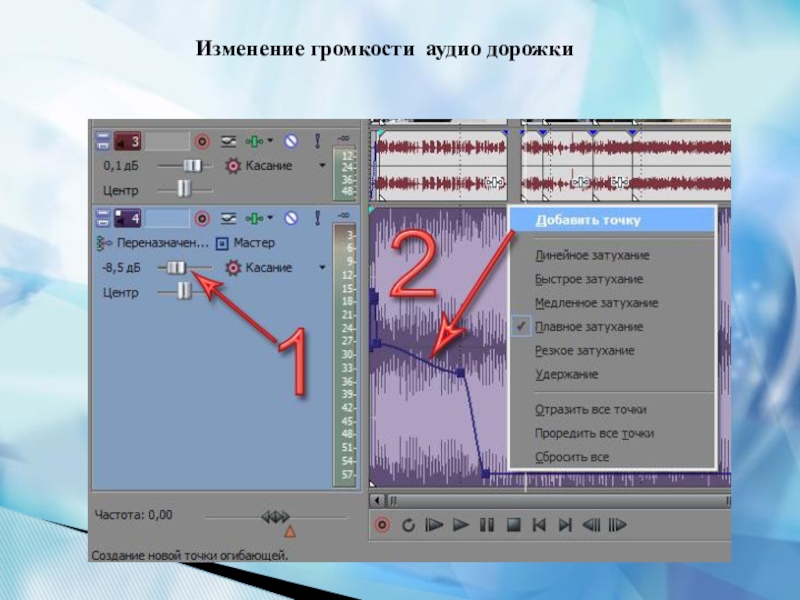The height and width of the screenshot is (600, 800).
Task: Arm track 3 for recording
Action: [202, 141]
